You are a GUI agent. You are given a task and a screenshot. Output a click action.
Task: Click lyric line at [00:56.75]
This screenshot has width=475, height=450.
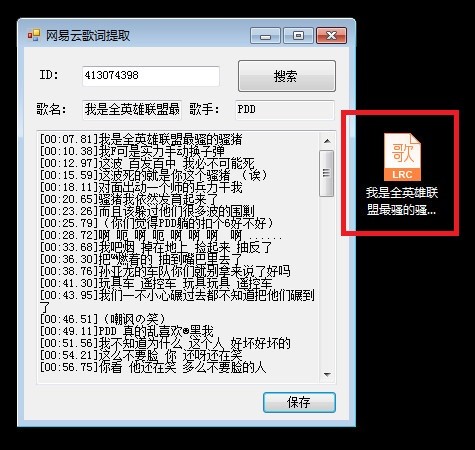click(153, 367)
